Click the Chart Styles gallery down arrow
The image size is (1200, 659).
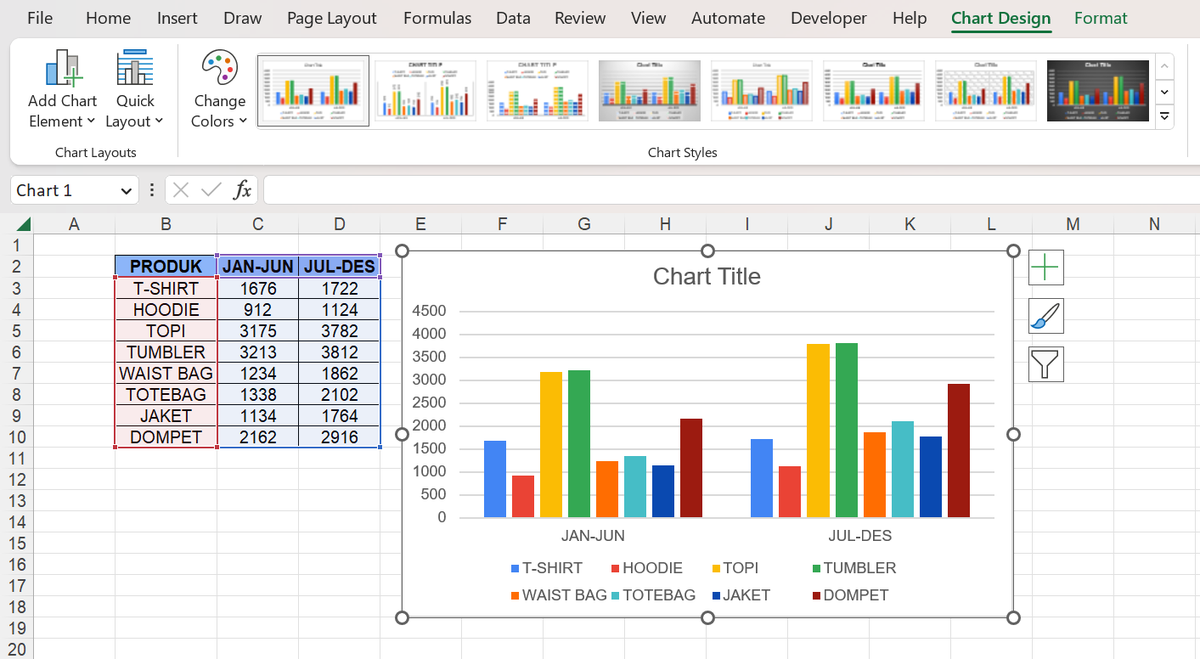click(x=1163, y=92)
